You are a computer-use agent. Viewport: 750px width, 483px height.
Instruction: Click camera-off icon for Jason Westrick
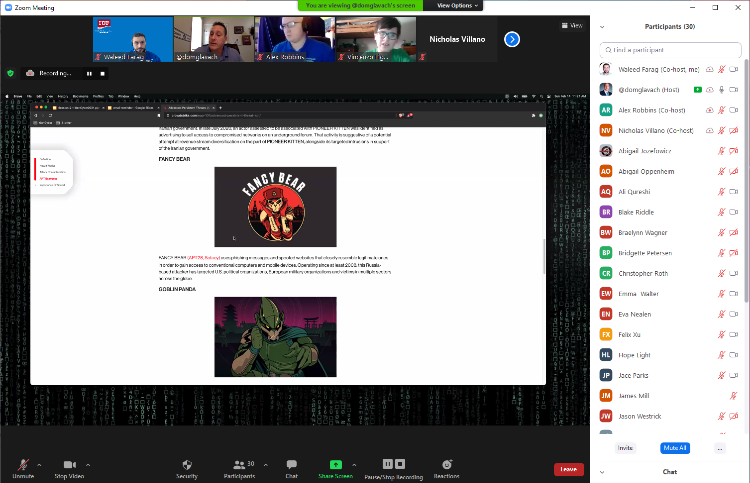733,416
